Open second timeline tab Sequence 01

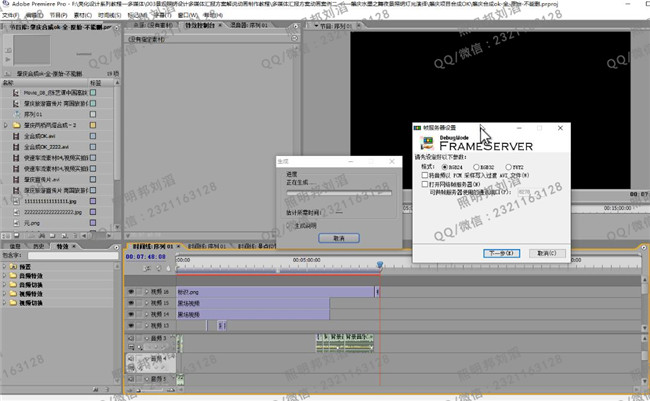tap(207, 246)
